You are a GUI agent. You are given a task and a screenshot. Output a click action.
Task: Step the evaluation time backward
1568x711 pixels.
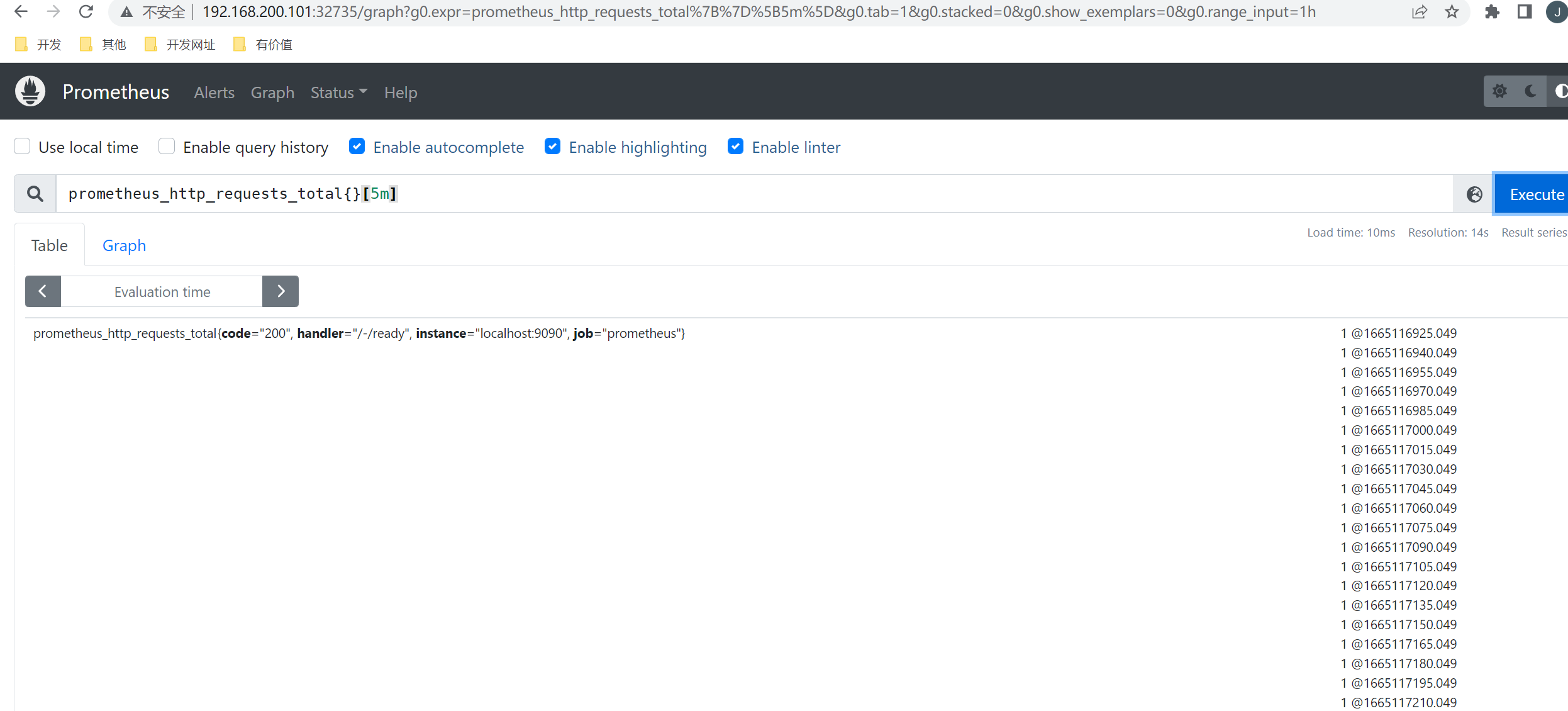click(x=43, y=291)
